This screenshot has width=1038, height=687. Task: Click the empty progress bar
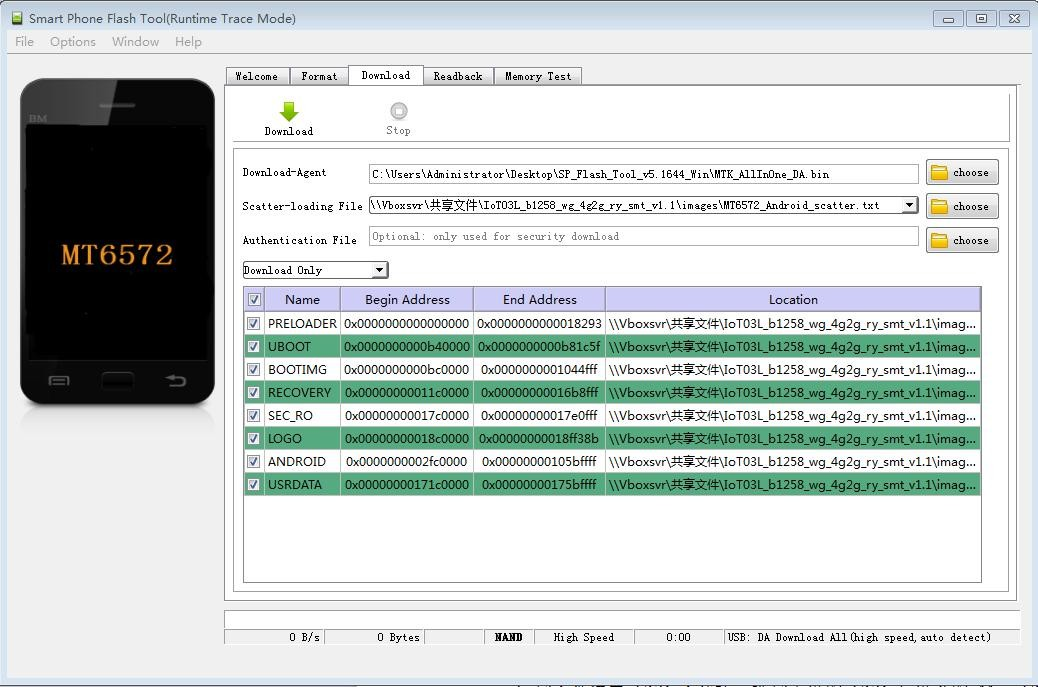(622, 619)
